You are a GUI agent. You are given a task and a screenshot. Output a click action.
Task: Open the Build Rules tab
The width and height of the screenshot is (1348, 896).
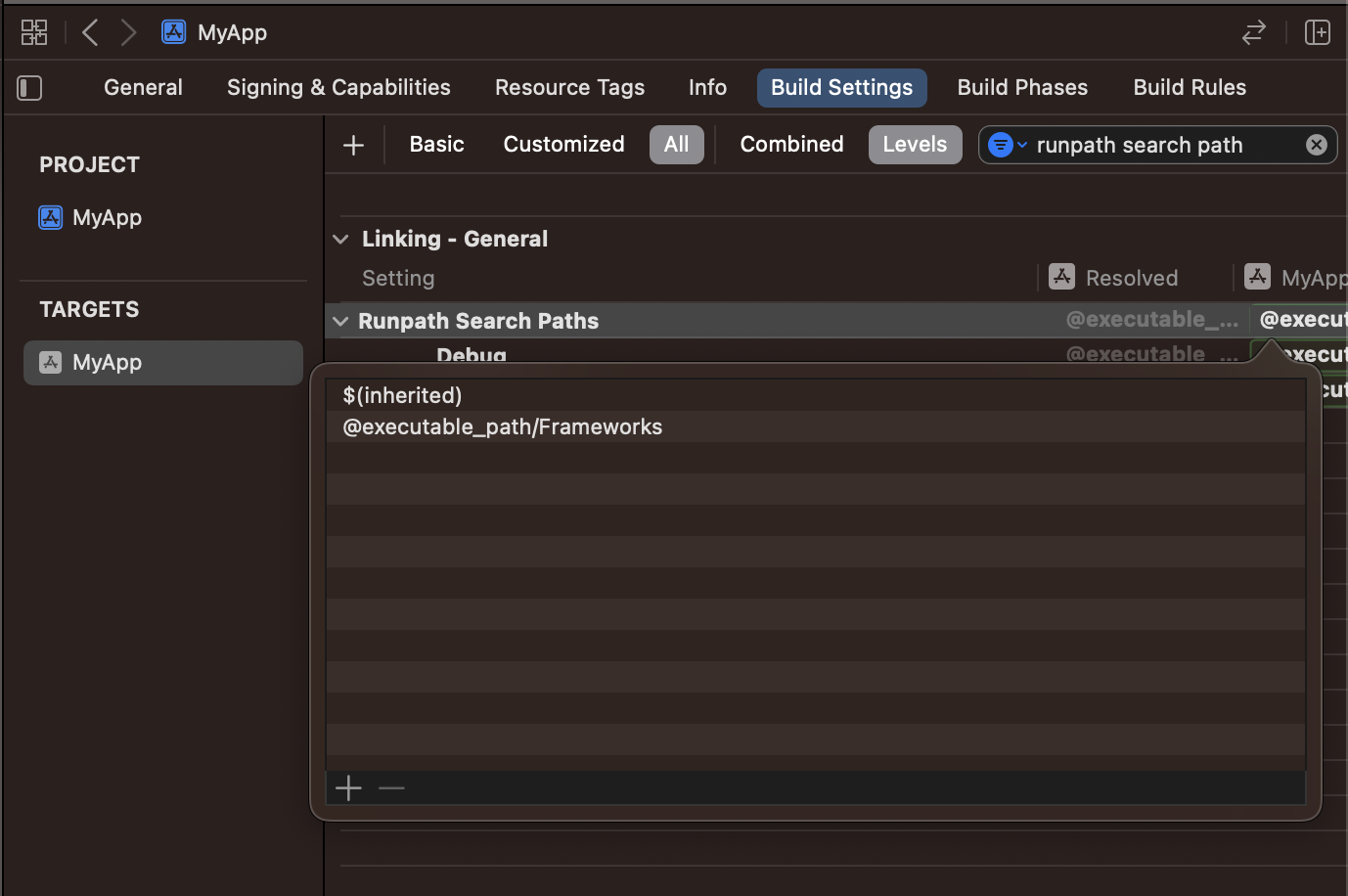[1190, 87]
